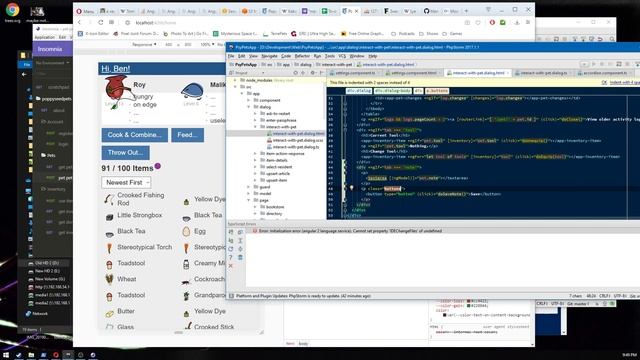
Task: Open the Newest First sort dropdown
Action: [x=126, y=182]
